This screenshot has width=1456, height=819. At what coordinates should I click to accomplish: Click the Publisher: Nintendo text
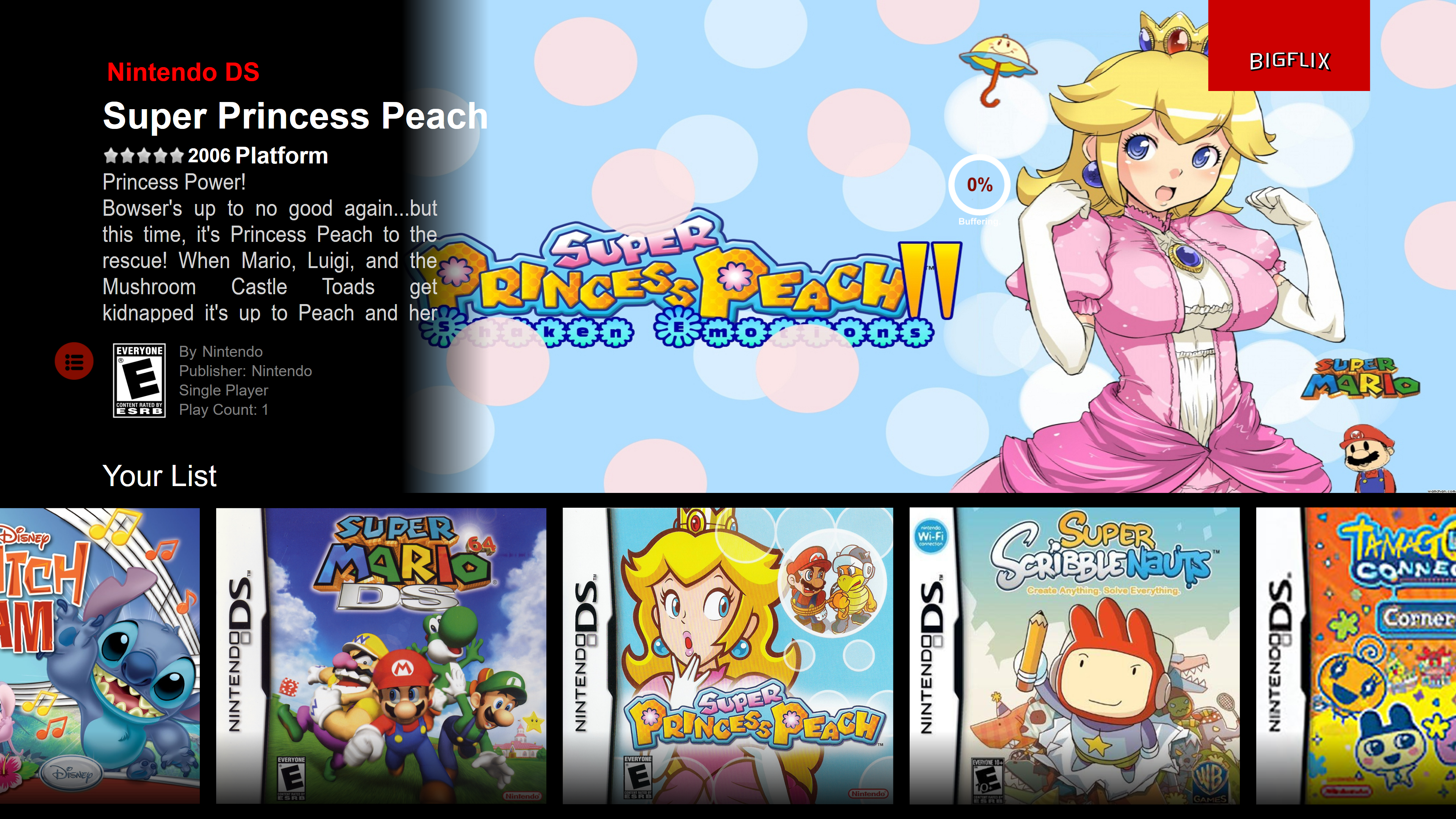coord(245,371)
